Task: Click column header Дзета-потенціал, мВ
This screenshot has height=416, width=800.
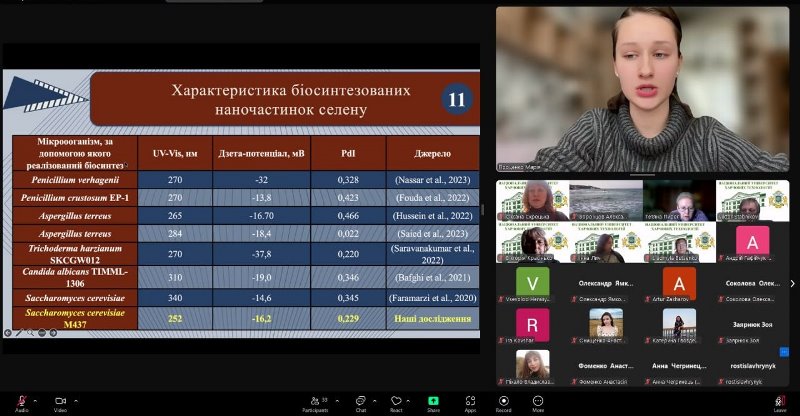Action: [x=261, y=153]
